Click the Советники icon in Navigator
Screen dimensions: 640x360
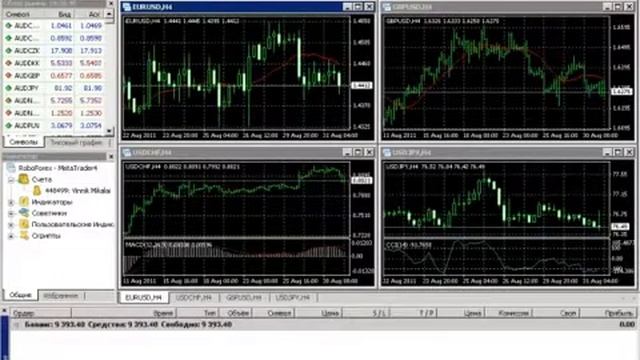click(x=24, y=213)
